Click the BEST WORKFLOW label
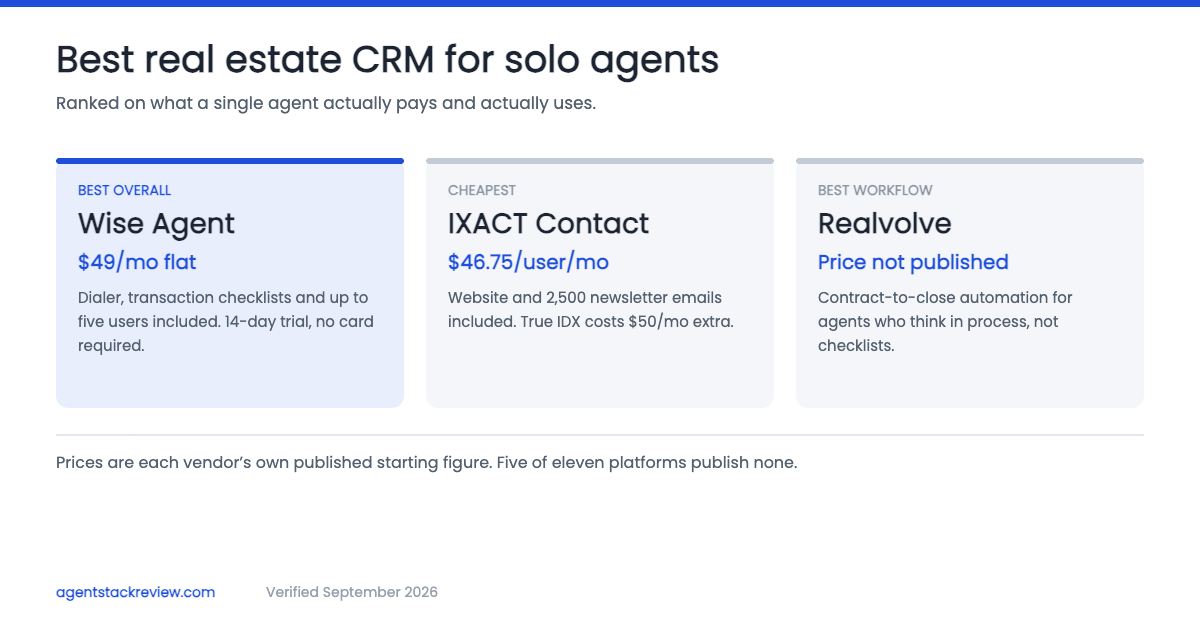 coord(875,190)
